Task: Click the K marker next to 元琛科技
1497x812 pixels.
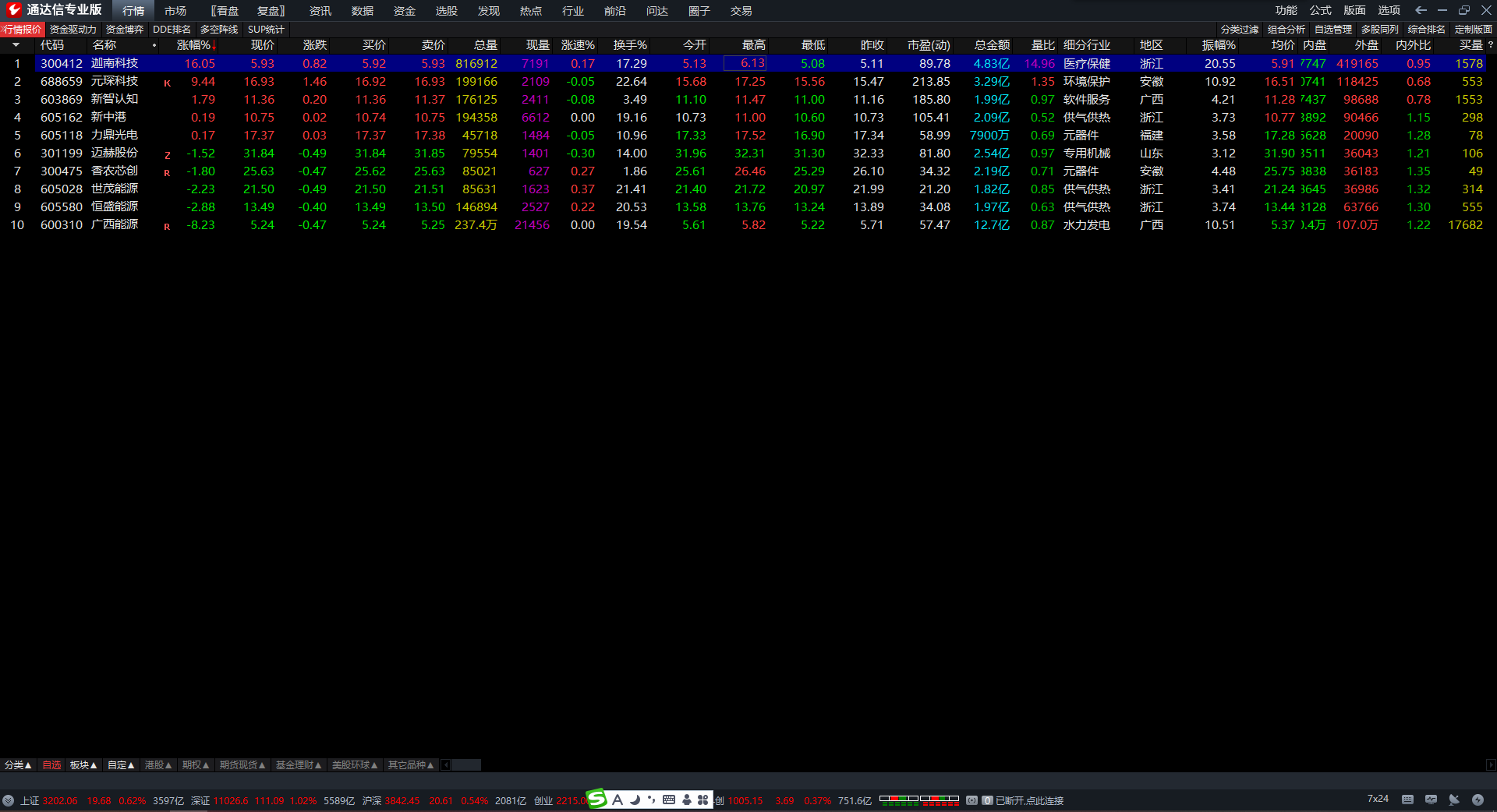Action: 167,83
